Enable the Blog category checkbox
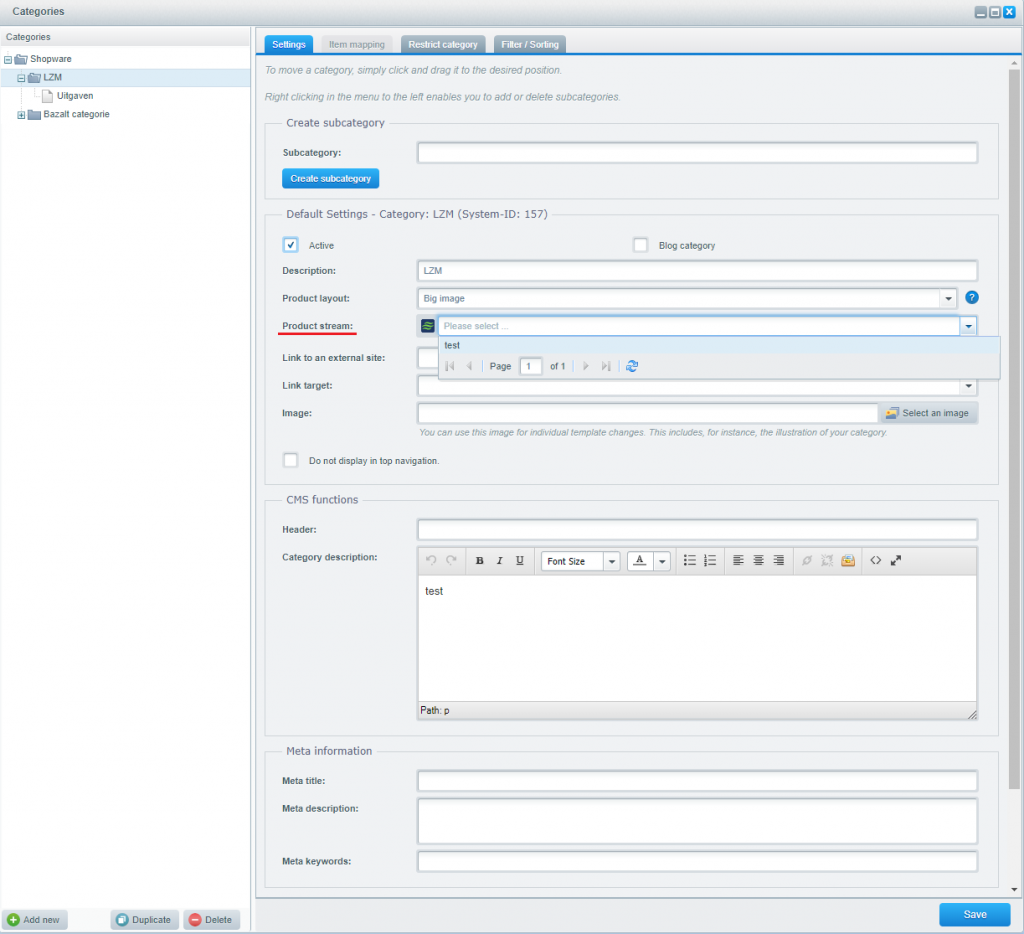Viewport: 1024px width, 934px height. [x=640, y=244]
